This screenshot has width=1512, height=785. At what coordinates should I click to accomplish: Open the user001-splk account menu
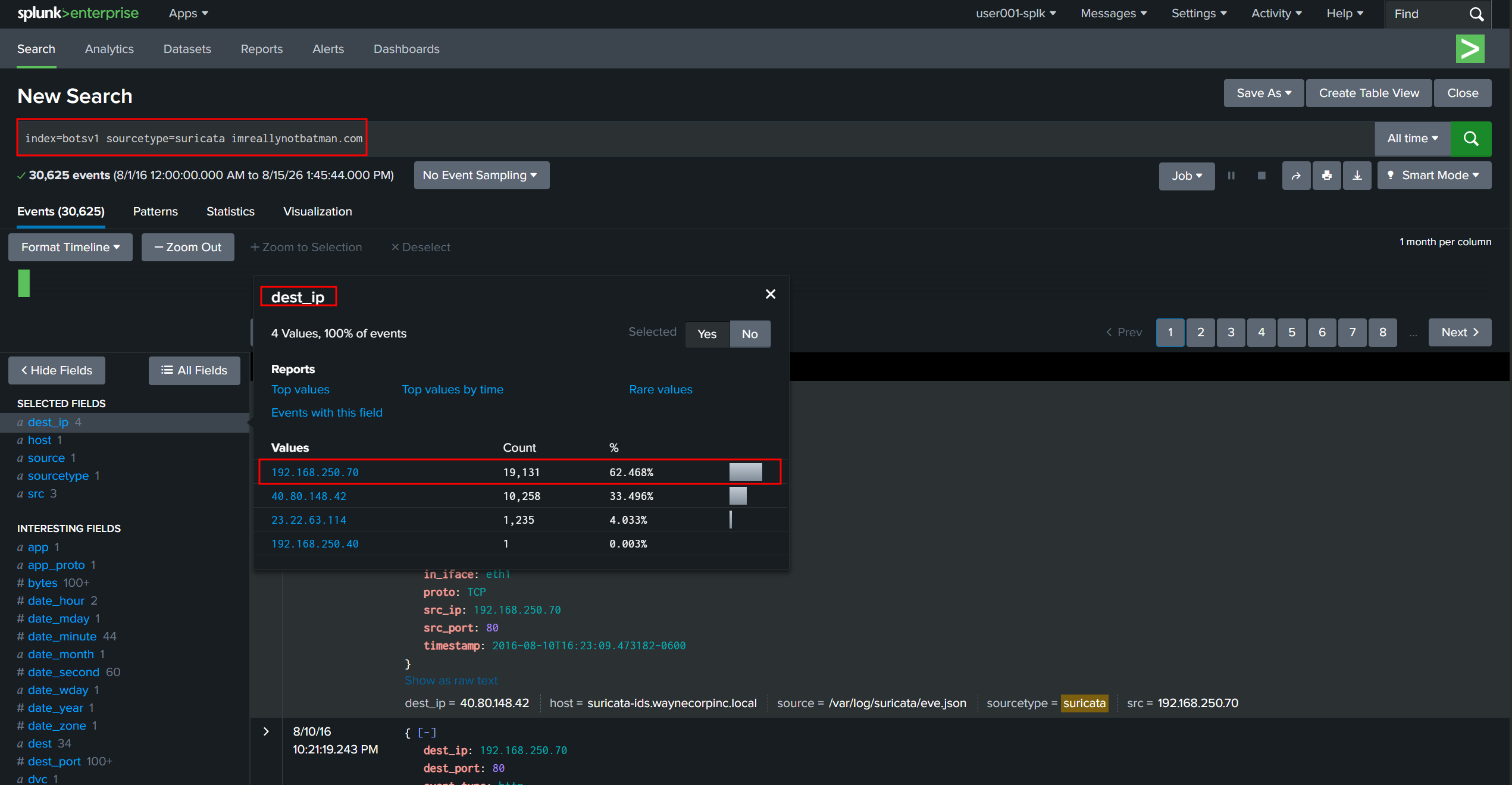coord(1016,13)
